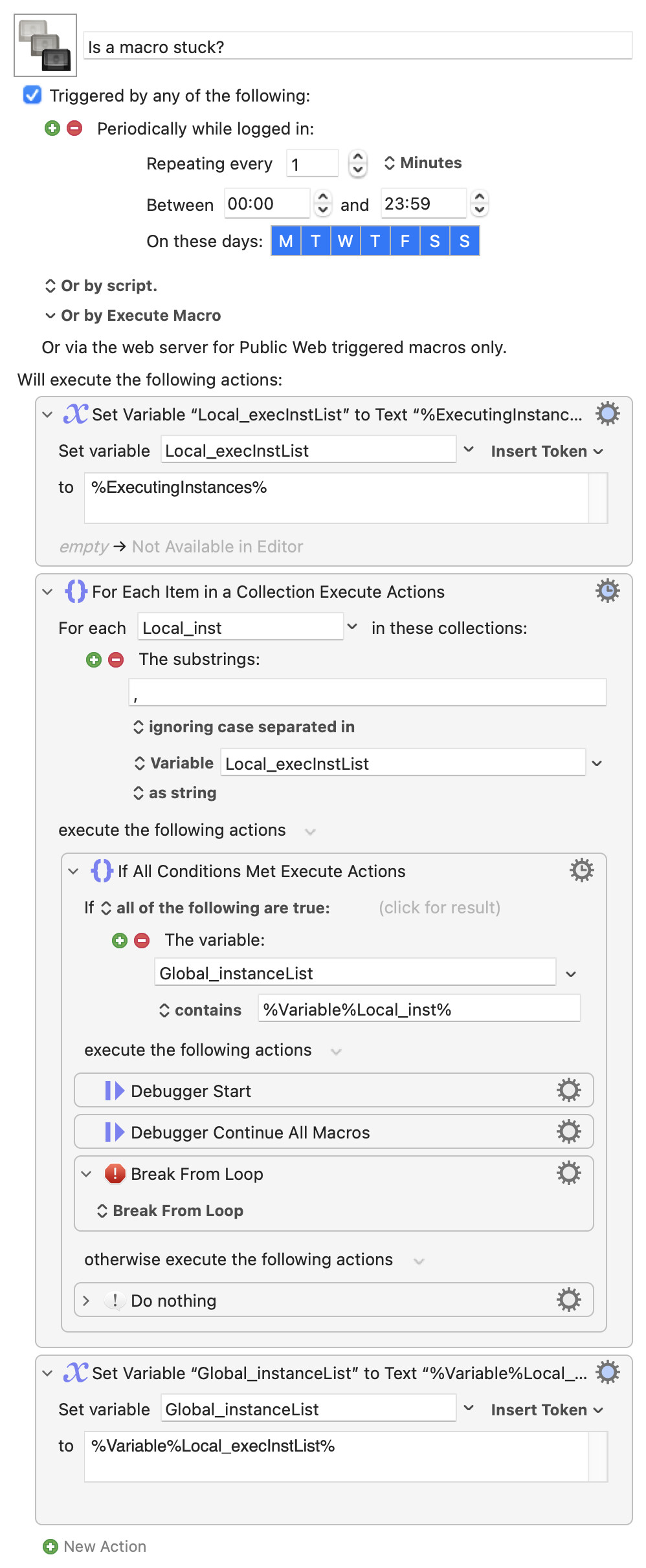Open the contains condition popup menu
This screenshot has height=1568, width=646.
(x=200, y=1010)
